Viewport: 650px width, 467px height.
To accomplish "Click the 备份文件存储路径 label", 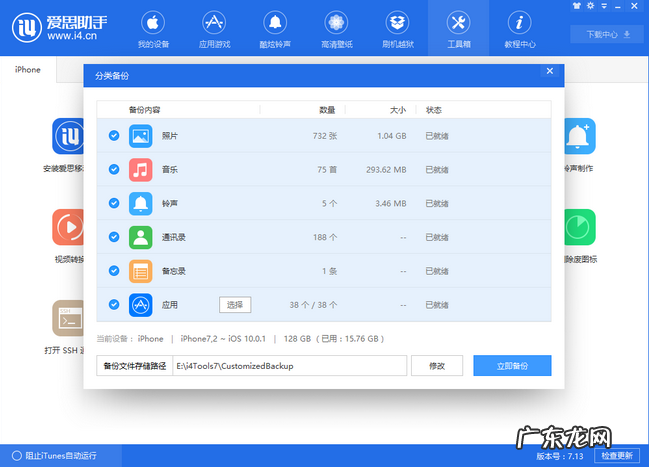I will tap(135, 366).
